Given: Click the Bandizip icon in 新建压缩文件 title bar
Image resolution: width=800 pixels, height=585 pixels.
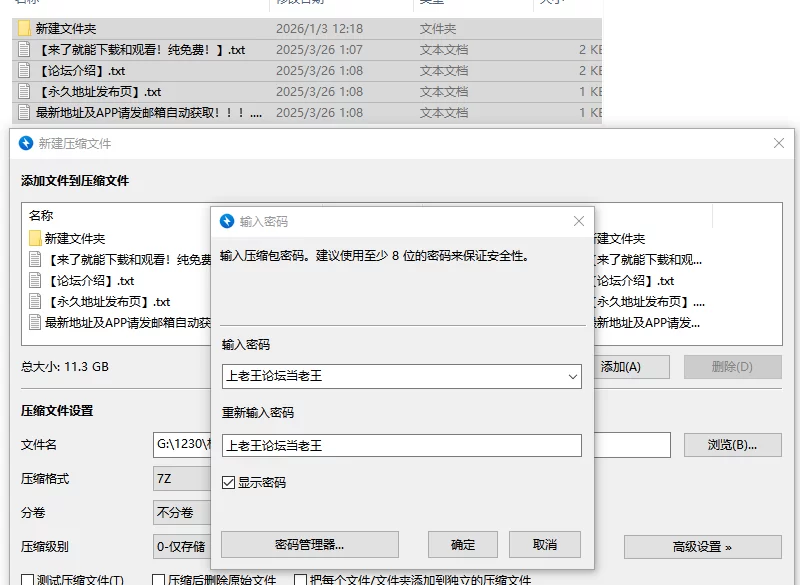Looking at the screenshot, I should 26,144.
